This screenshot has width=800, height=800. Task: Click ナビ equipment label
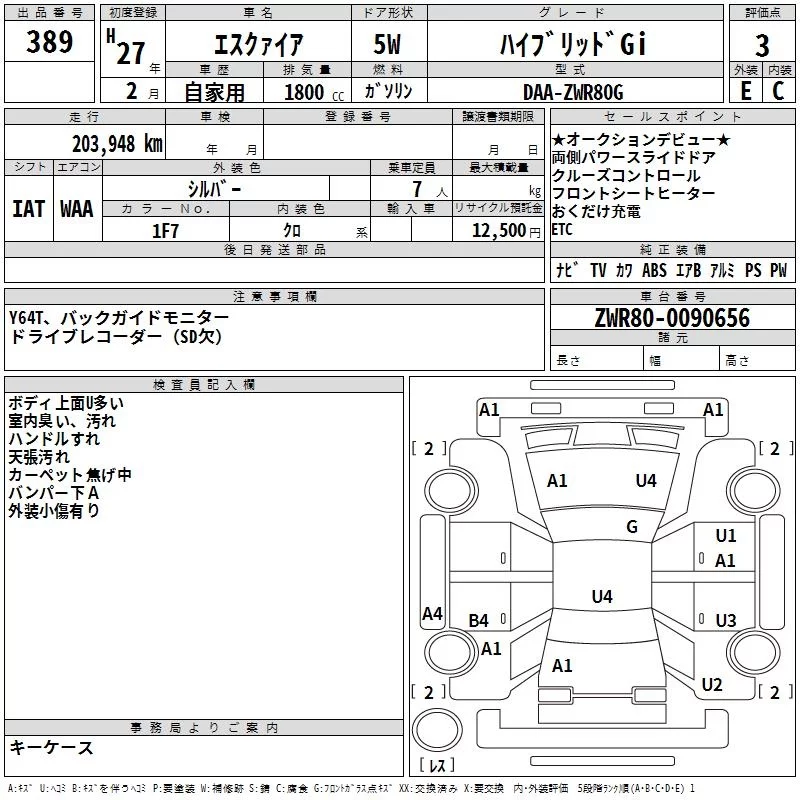(x=567, y=270)
